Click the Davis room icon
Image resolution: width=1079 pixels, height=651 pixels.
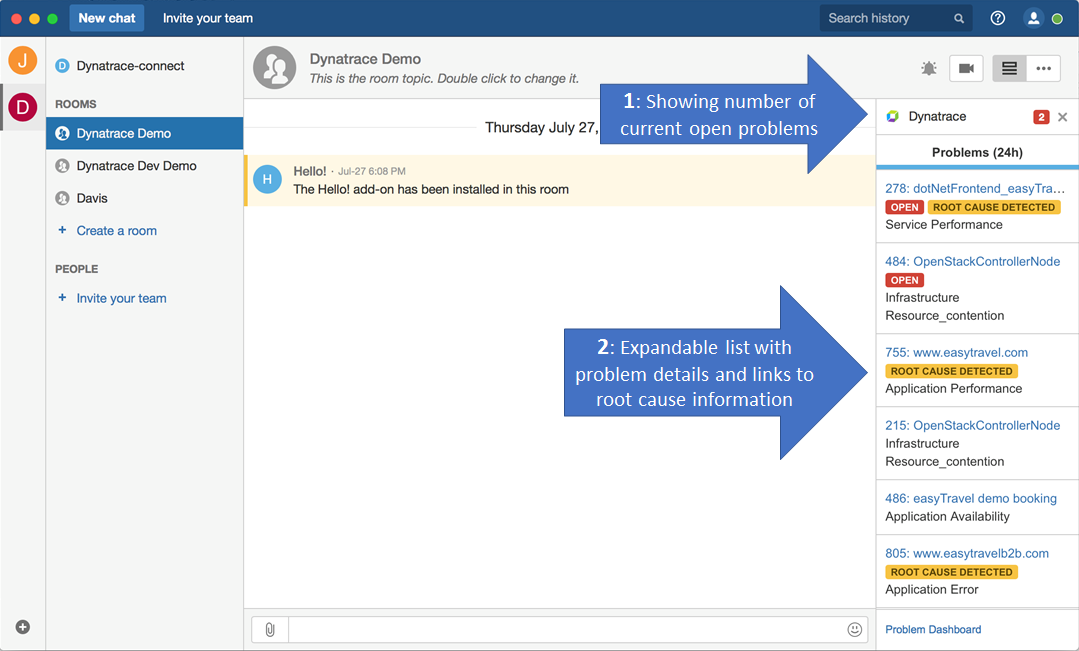[x=62, y=198]
